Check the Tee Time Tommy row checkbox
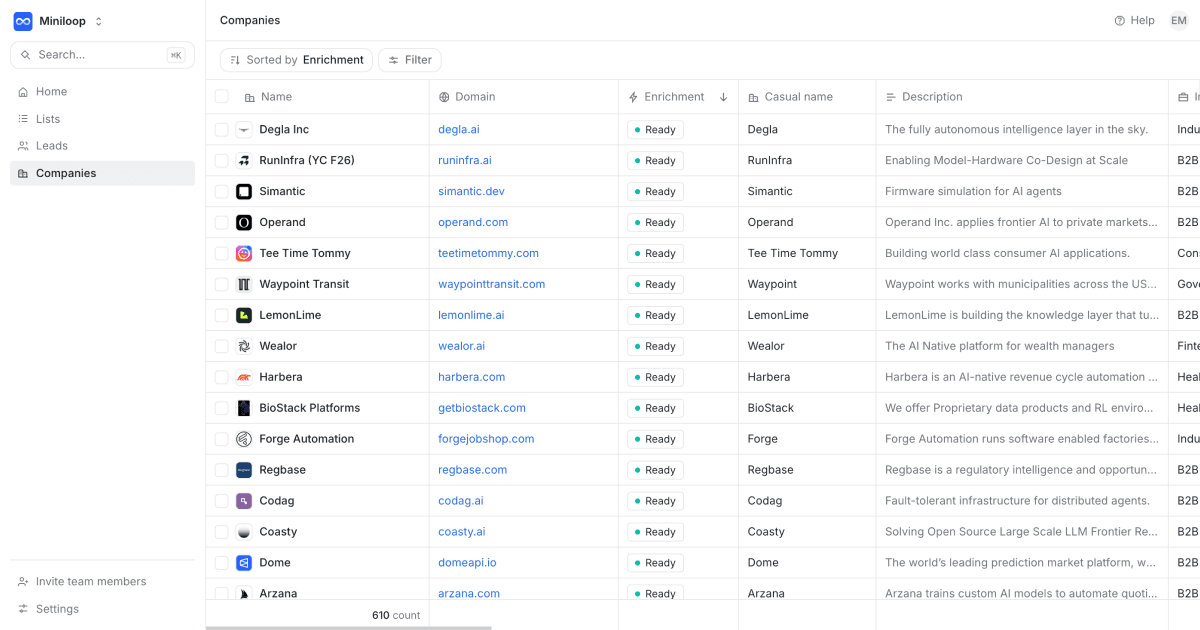The height and width of the screenshot is (630, 1200). [222, 254]
